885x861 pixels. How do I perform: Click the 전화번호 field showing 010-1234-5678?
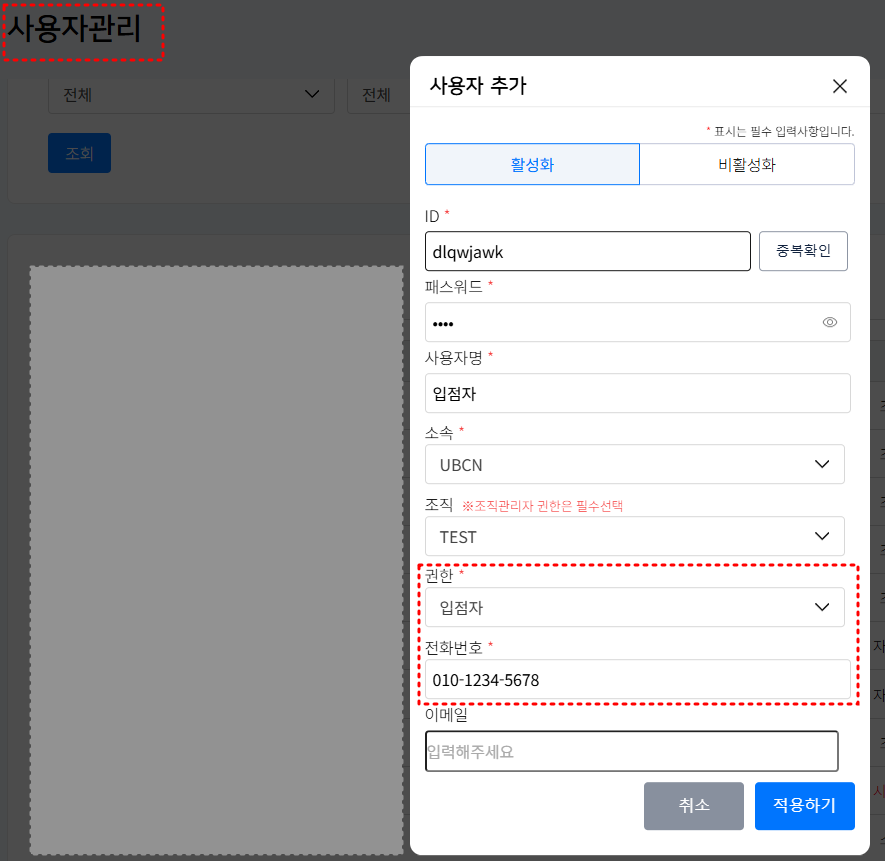637,679
